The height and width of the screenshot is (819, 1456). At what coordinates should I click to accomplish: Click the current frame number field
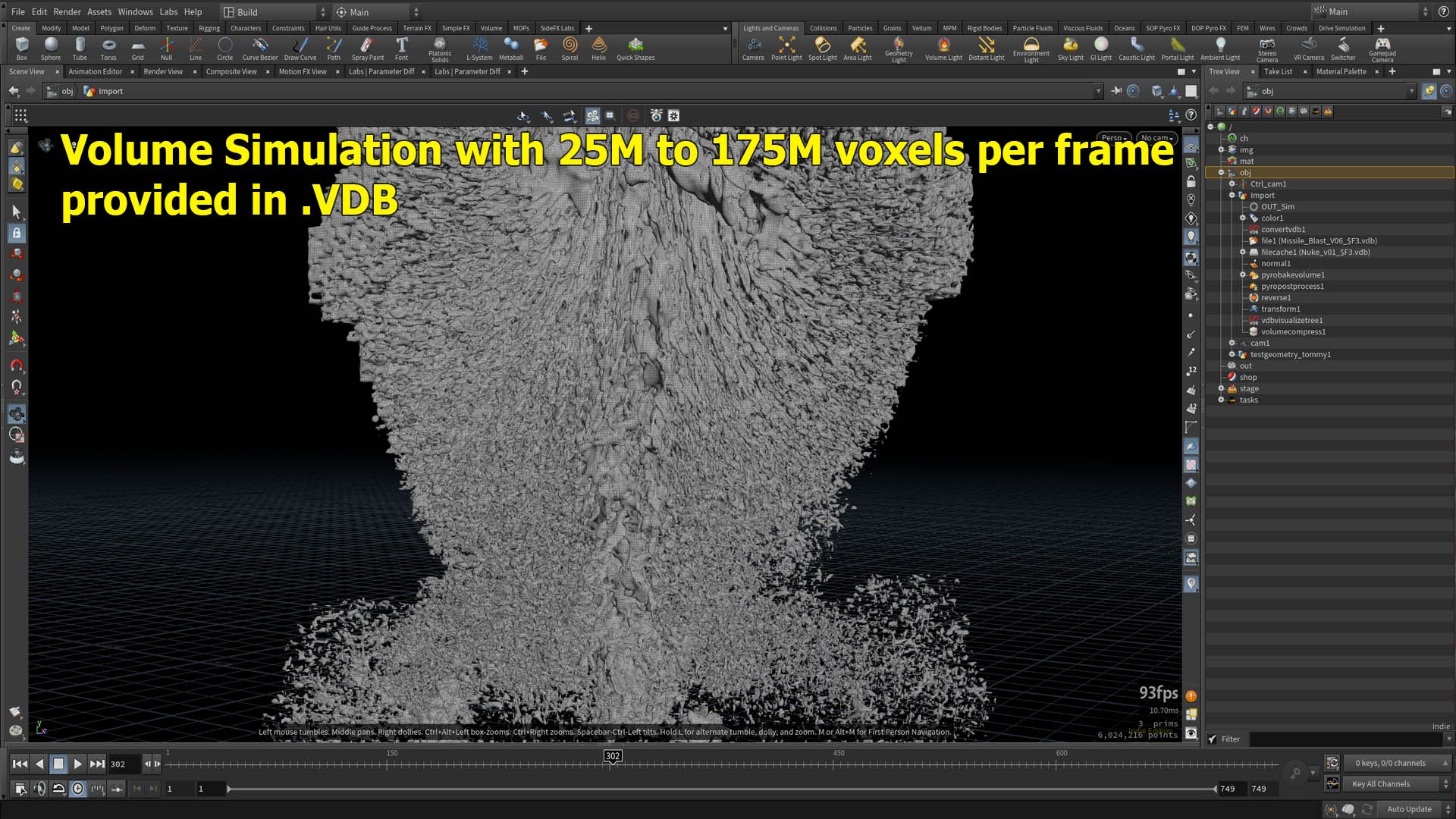[x=125, y=764]
